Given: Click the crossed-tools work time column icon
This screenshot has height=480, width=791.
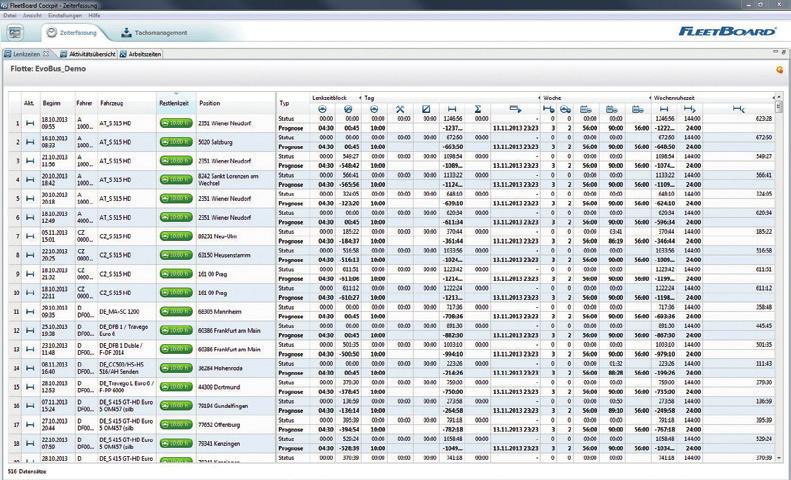Looking at the screenshot, I should pos(400,109).
